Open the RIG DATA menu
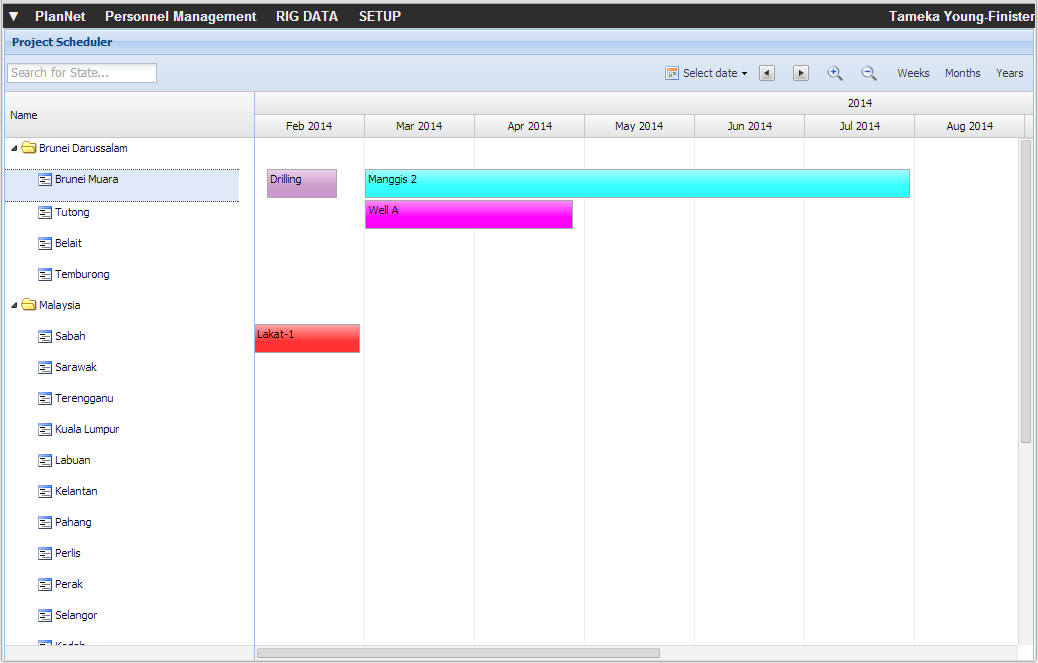Viewport: 1038px width, 663px height. pyautogui.click(x=306, y=16)
